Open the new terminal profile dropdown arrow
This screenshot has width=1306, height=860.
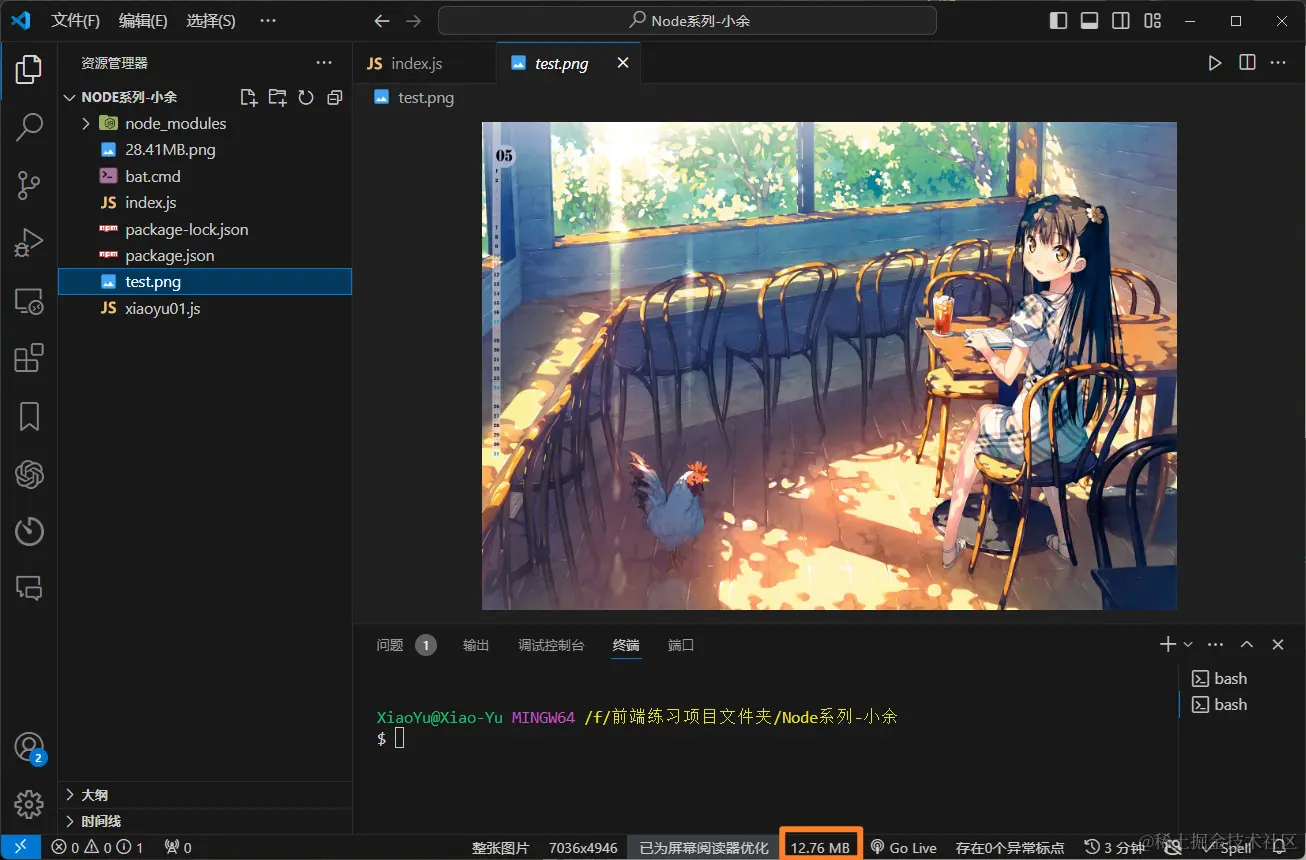[x=1188, y=645]
